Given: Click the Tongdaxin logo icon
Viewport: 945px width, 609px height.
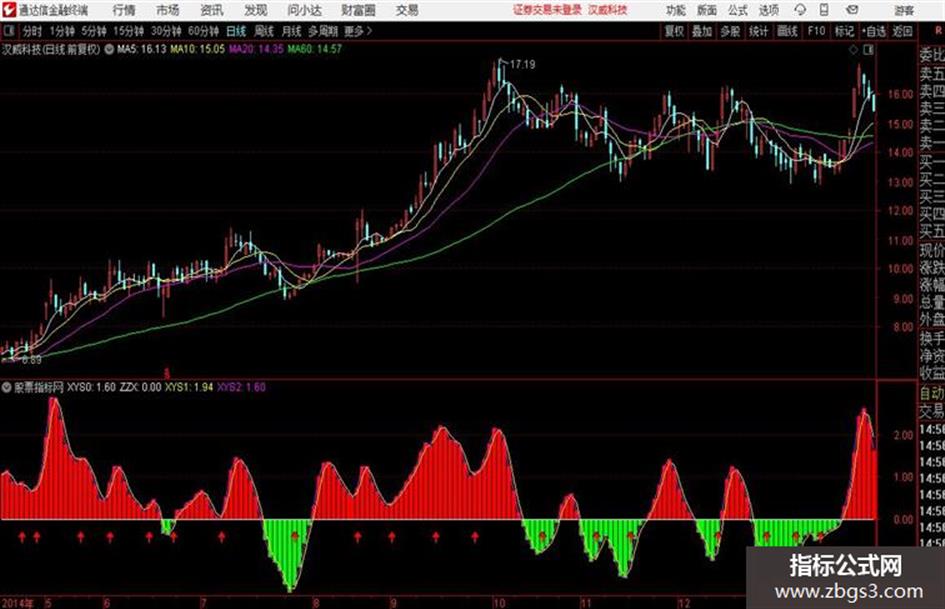Looking at the screenshot, I should [x=9, y=10].
